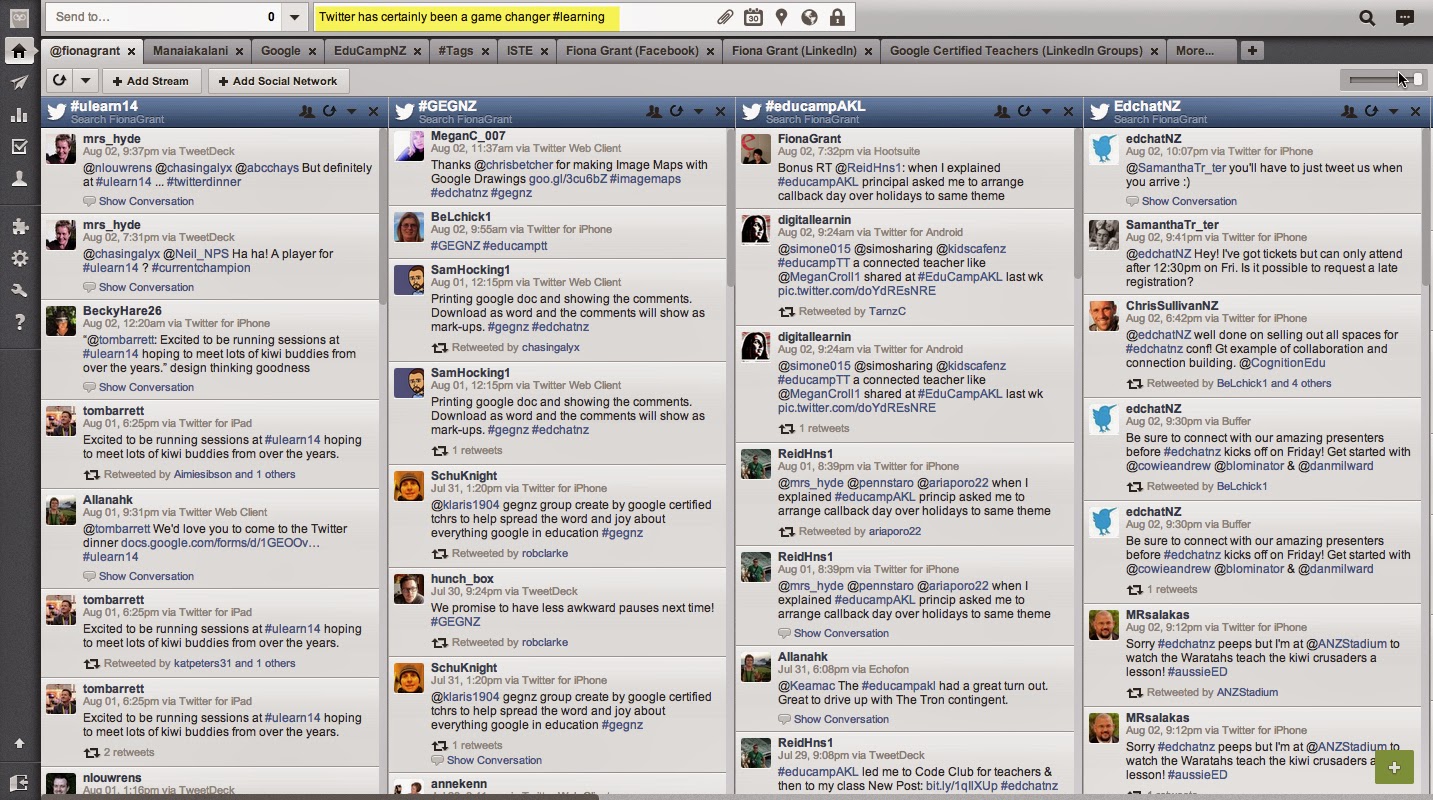Open the Settings gear icon in sidebar
The width and height of the screenshot is (1433, 800).
point(19,259)
